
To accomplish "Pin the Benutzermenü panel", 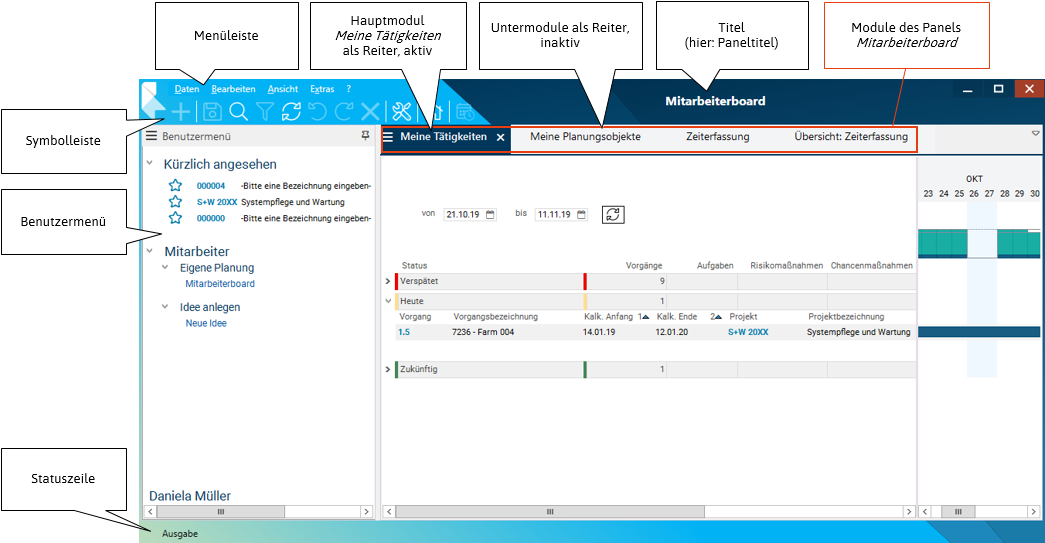I will 365,135.
